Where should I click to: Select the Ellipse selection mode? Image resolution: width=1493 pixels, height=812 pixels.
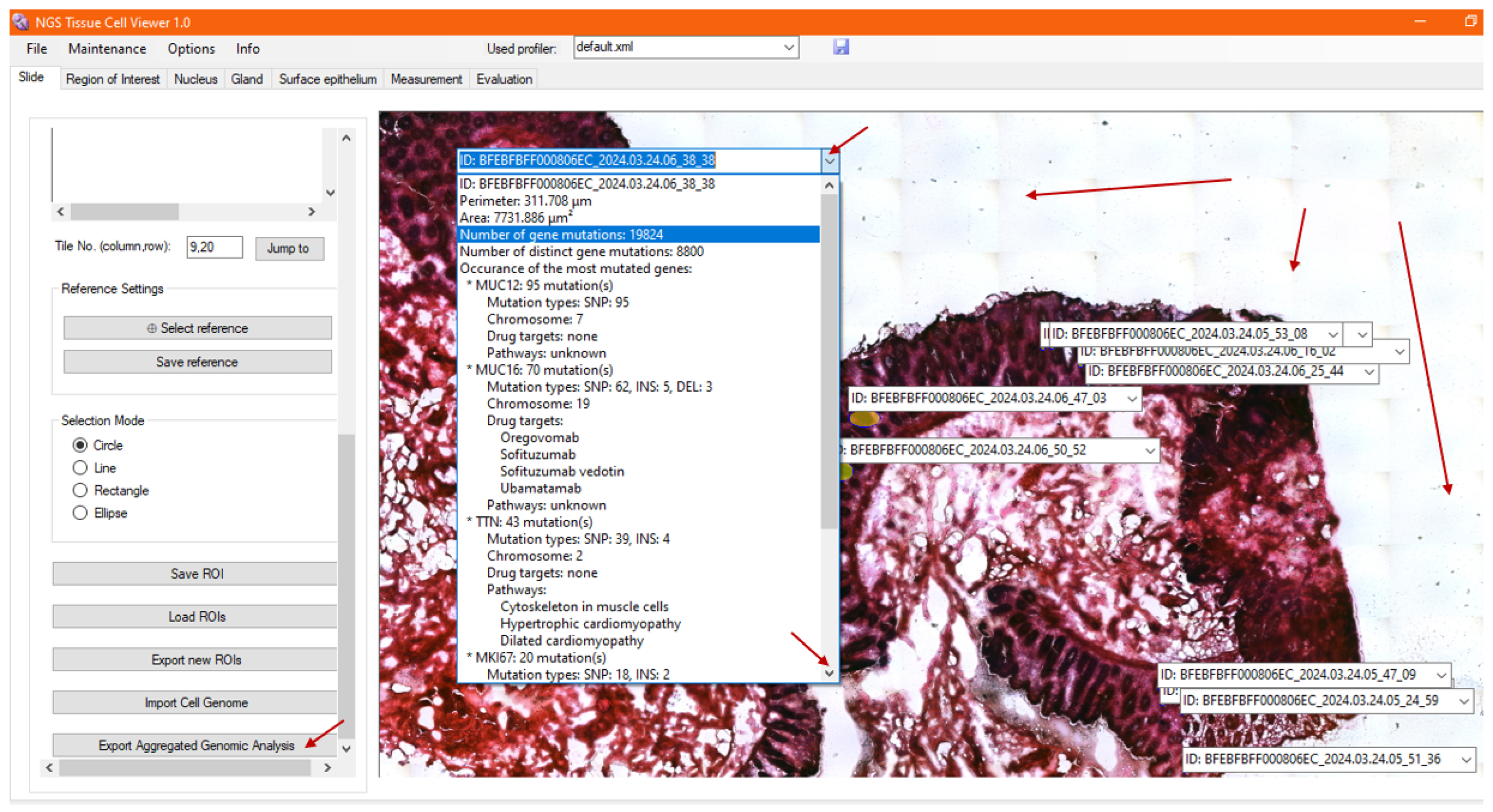point(80,513)
